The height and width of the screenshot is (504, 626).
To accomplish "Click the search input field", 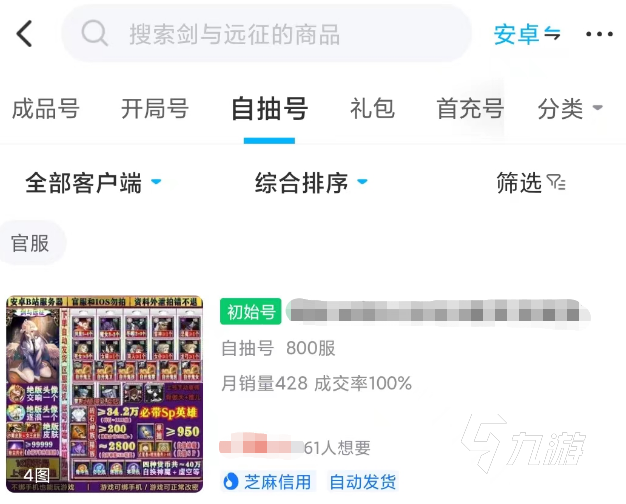I will tap(267, 34).
